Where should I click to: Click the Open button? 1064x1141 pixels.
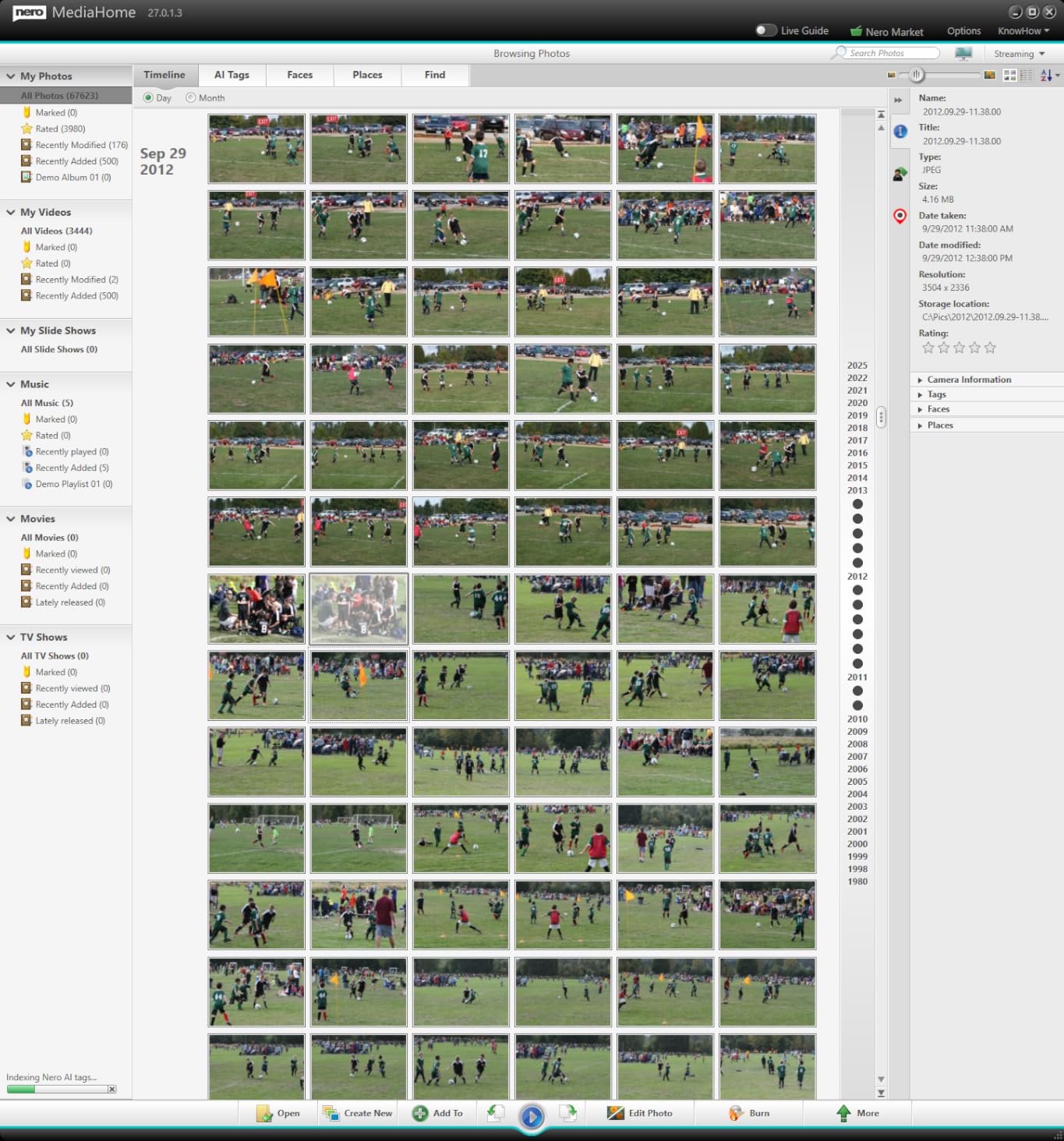(x=278, y=1113)
